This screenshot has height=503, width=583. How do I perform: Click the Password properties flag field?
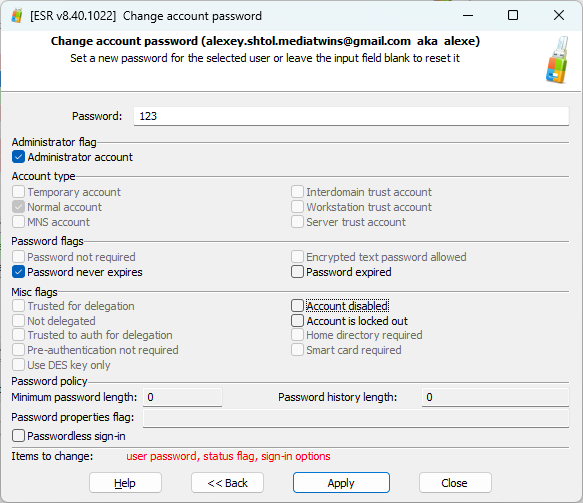(x=356, y=418)
